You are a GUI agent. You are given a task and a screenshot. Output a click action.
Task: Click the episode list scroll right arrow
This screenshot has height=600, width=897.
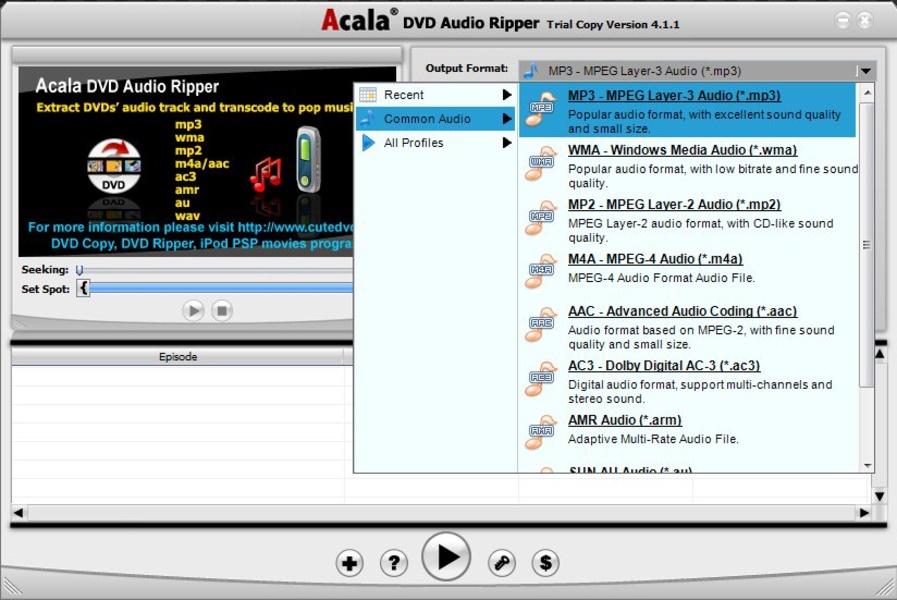864,512
